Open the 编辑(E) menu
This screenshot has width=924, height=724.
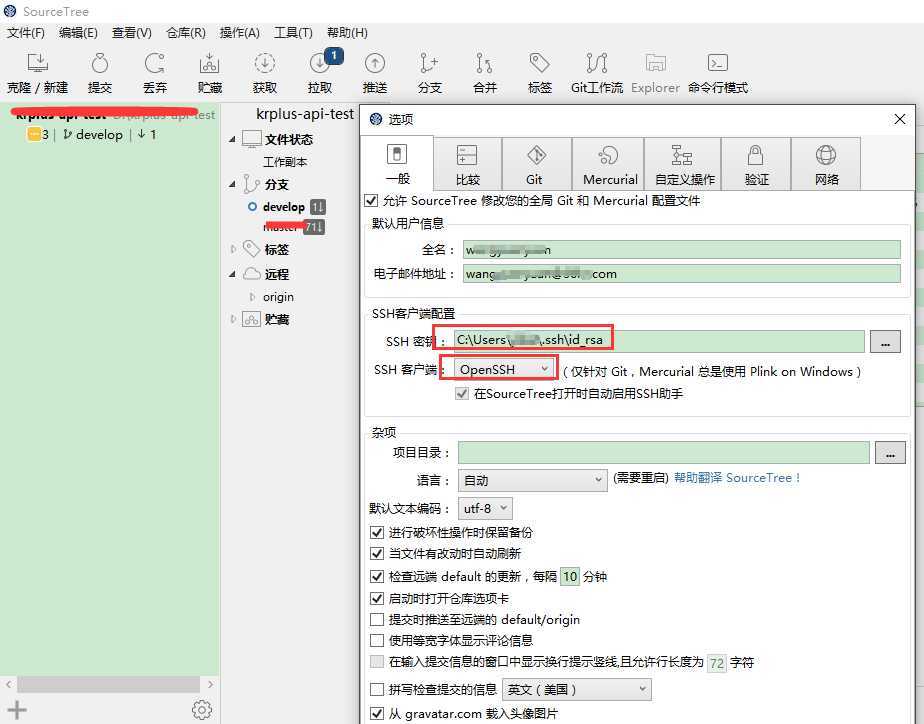(78, 32)
